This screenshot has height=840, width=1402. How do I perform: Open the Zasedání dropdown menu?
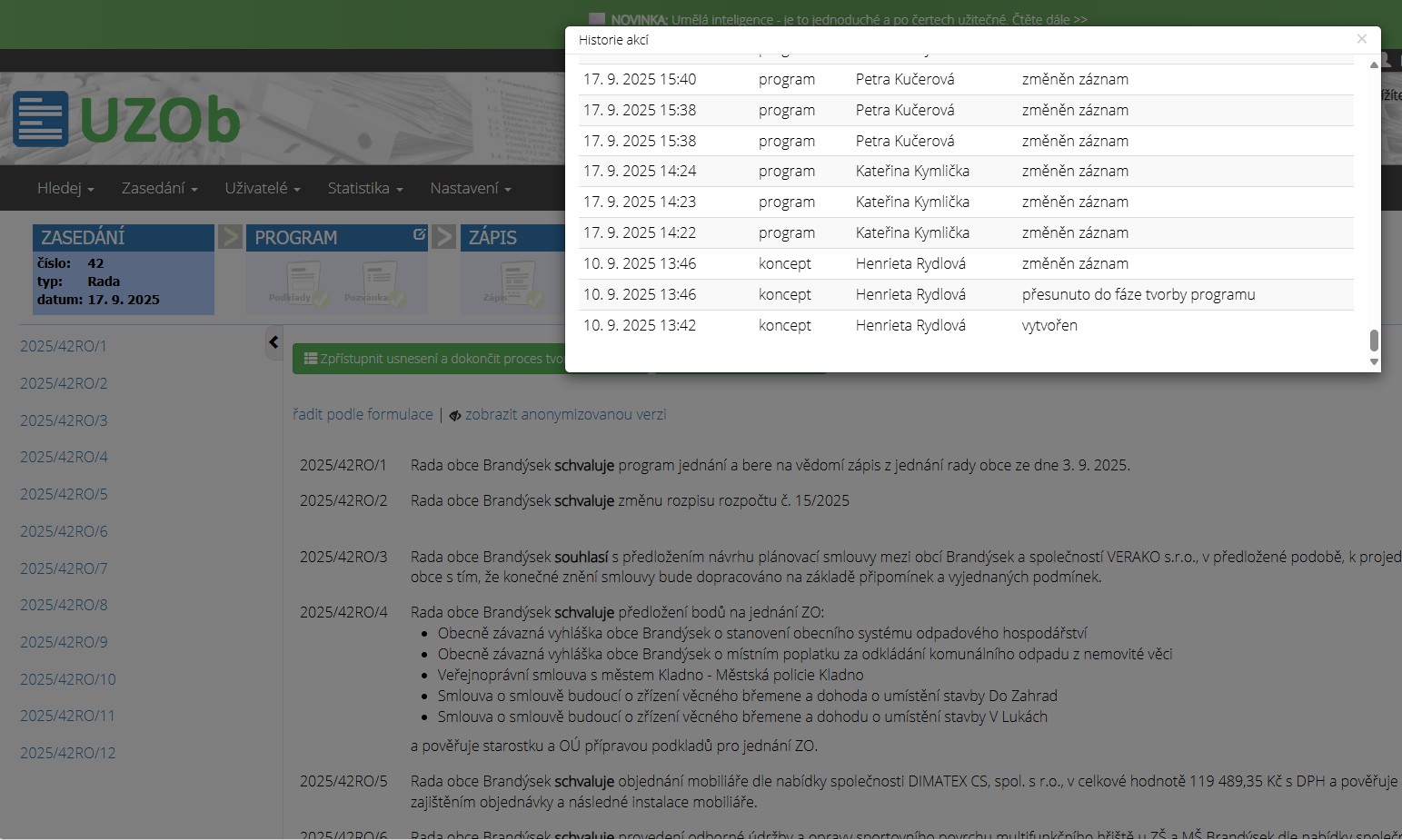click(x=159, y=188)
